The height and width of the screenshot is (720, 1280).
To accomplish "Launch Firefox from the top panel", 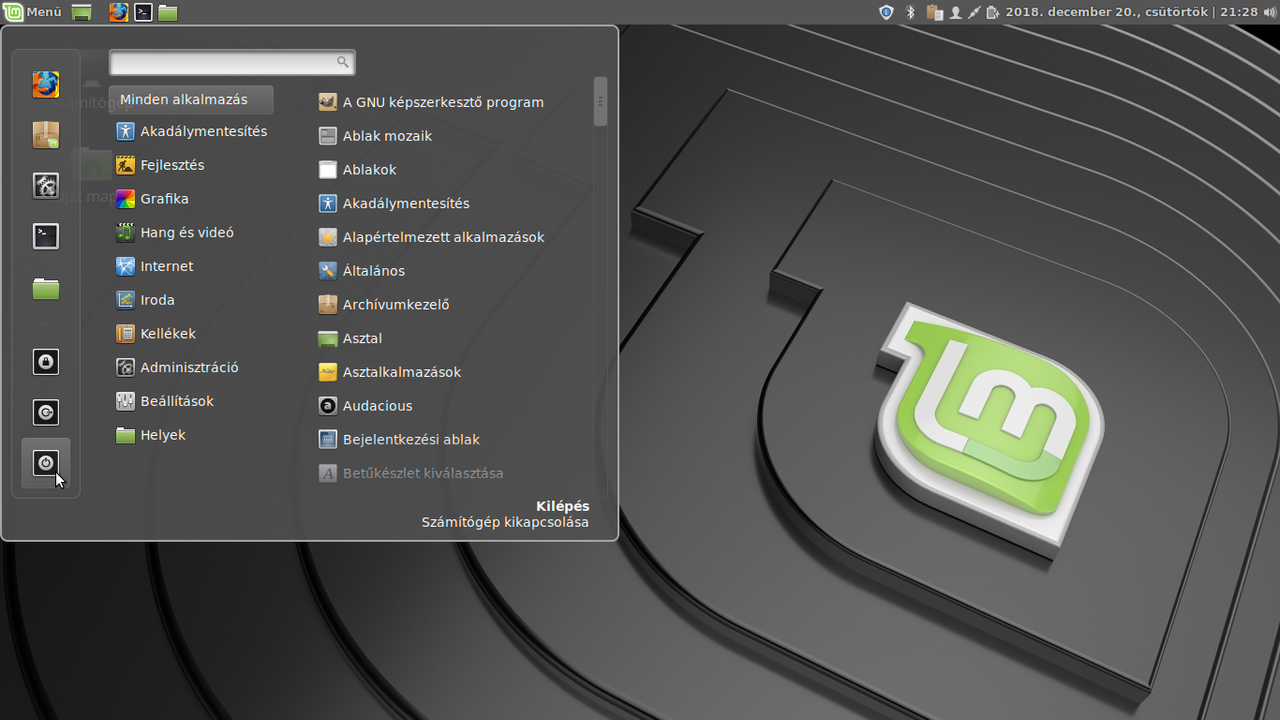I will coord(119,12).
